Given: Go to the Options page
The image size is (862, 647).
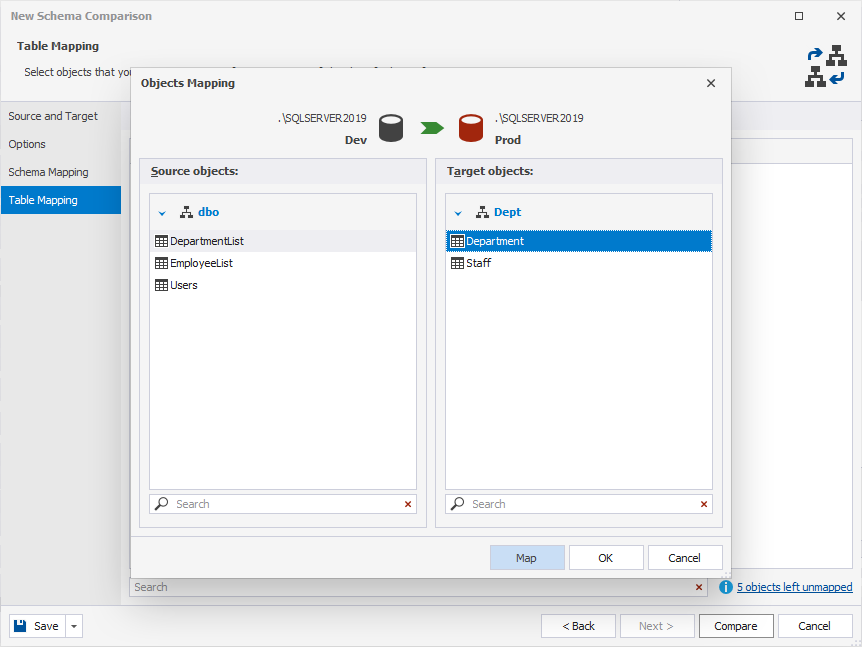Looking at the screenshot, I should pyautogui.click(x=27, y=144).
